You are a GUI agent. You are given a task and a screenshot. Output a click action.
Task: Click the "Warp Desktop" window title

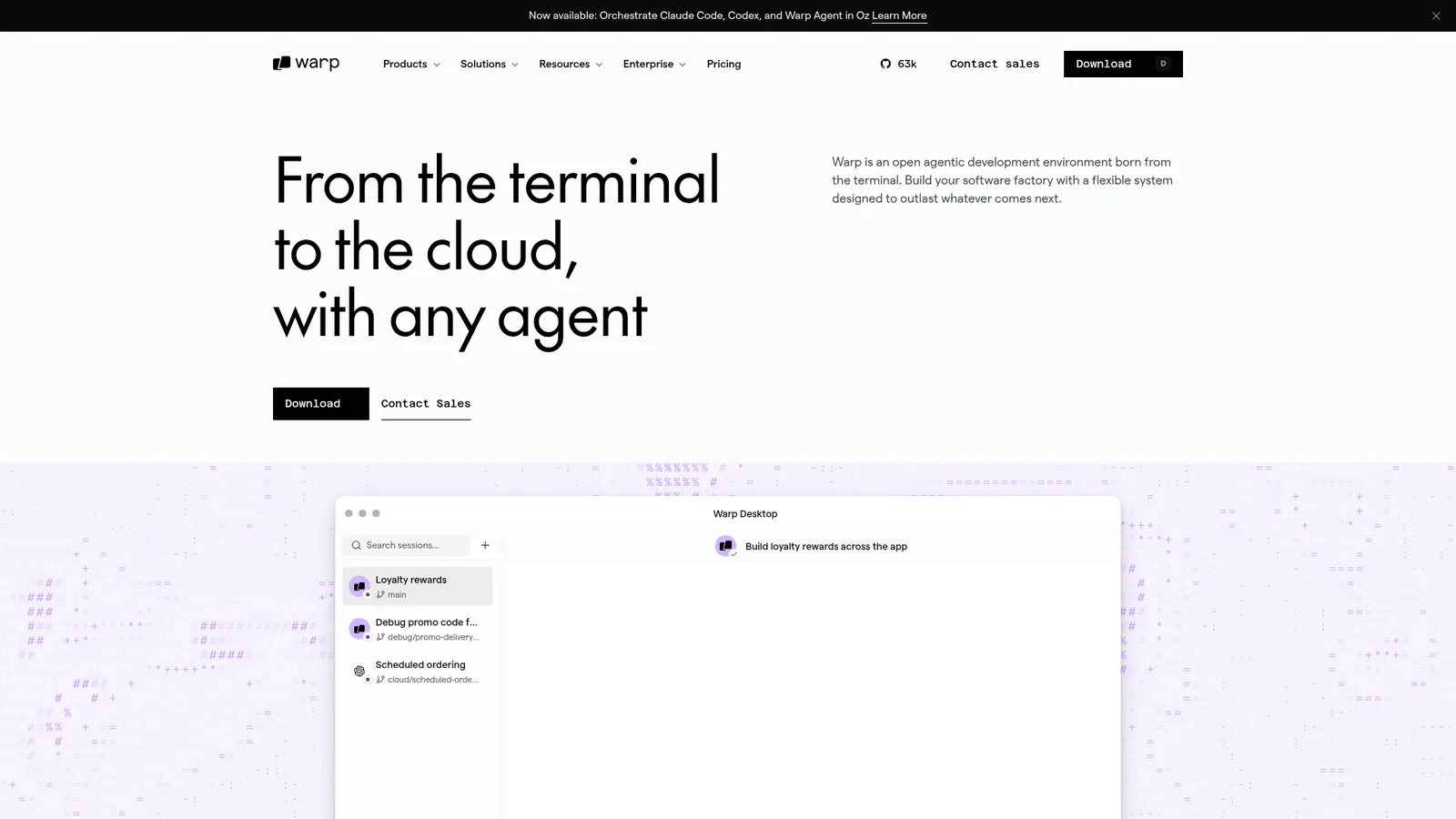point(745,514)
